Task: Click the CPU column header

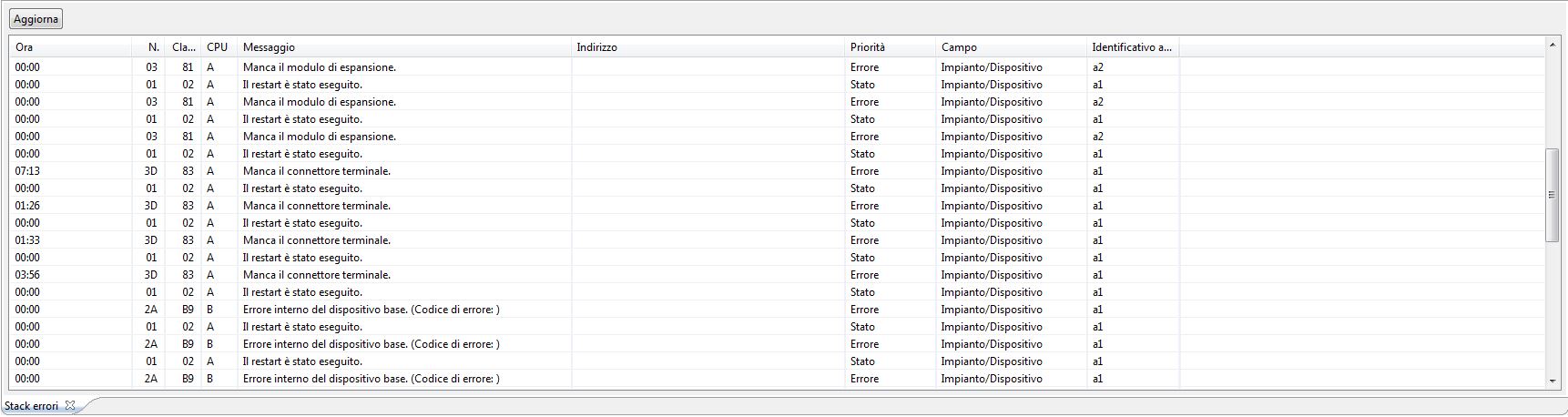Action: 219,47
